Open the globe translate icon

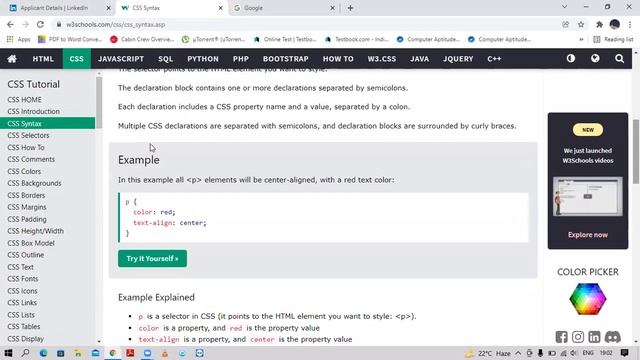(595, 58)
